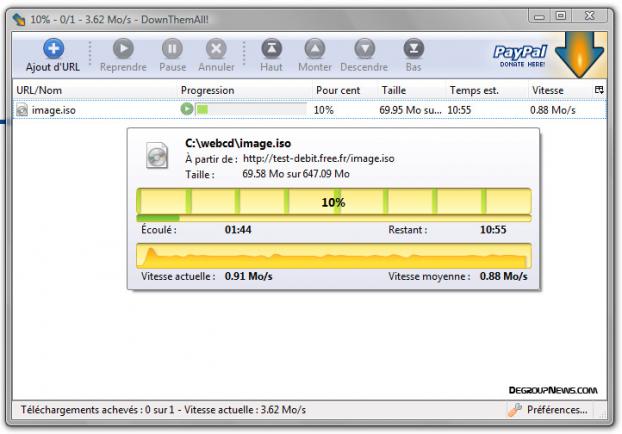The height and width of the screenshot is (434, 622).
Task: Sort by the Vitesse column header
Action: 548,90
